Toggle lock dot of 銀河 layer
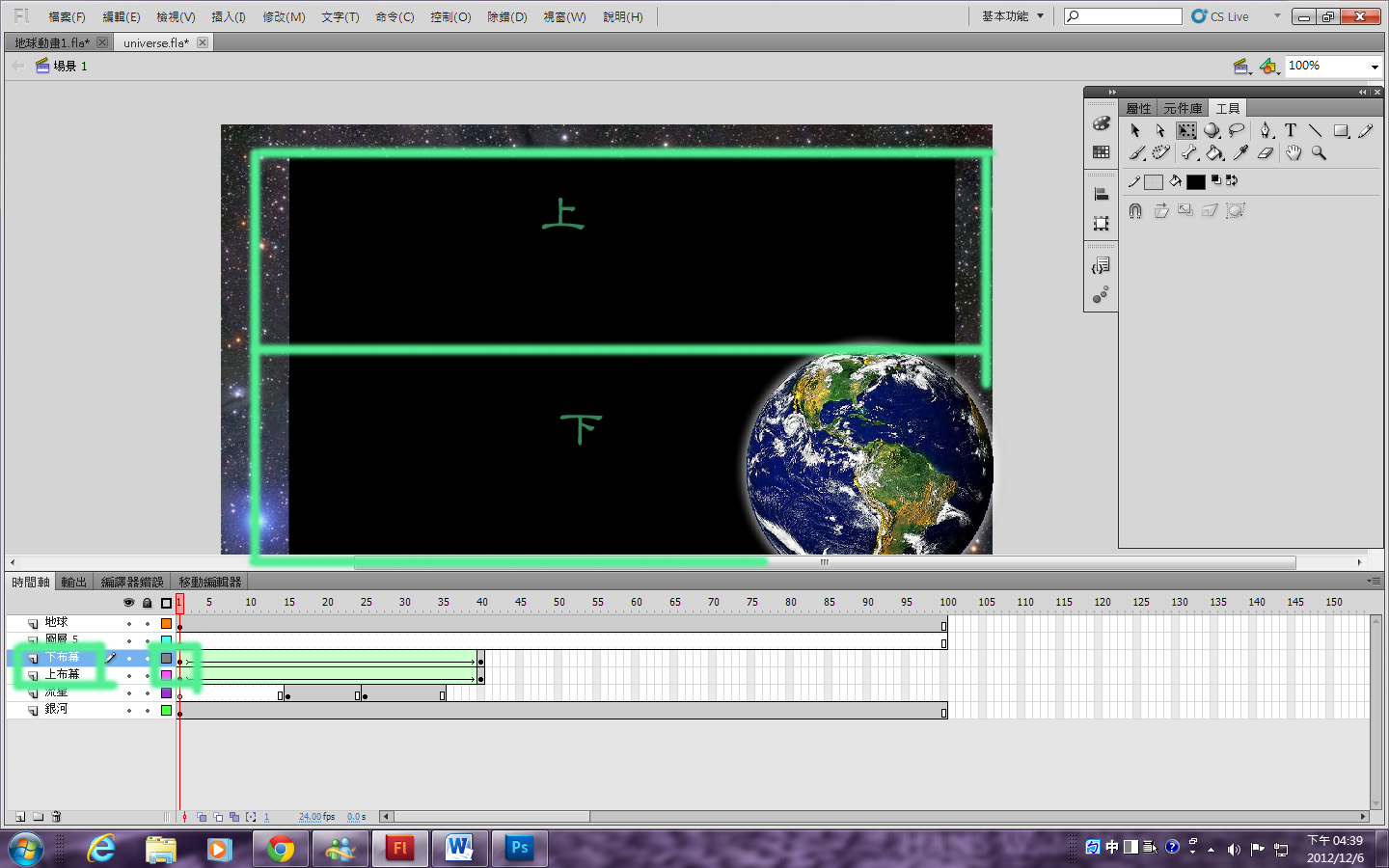1389x868 pixels. click(x=147, y=711)
